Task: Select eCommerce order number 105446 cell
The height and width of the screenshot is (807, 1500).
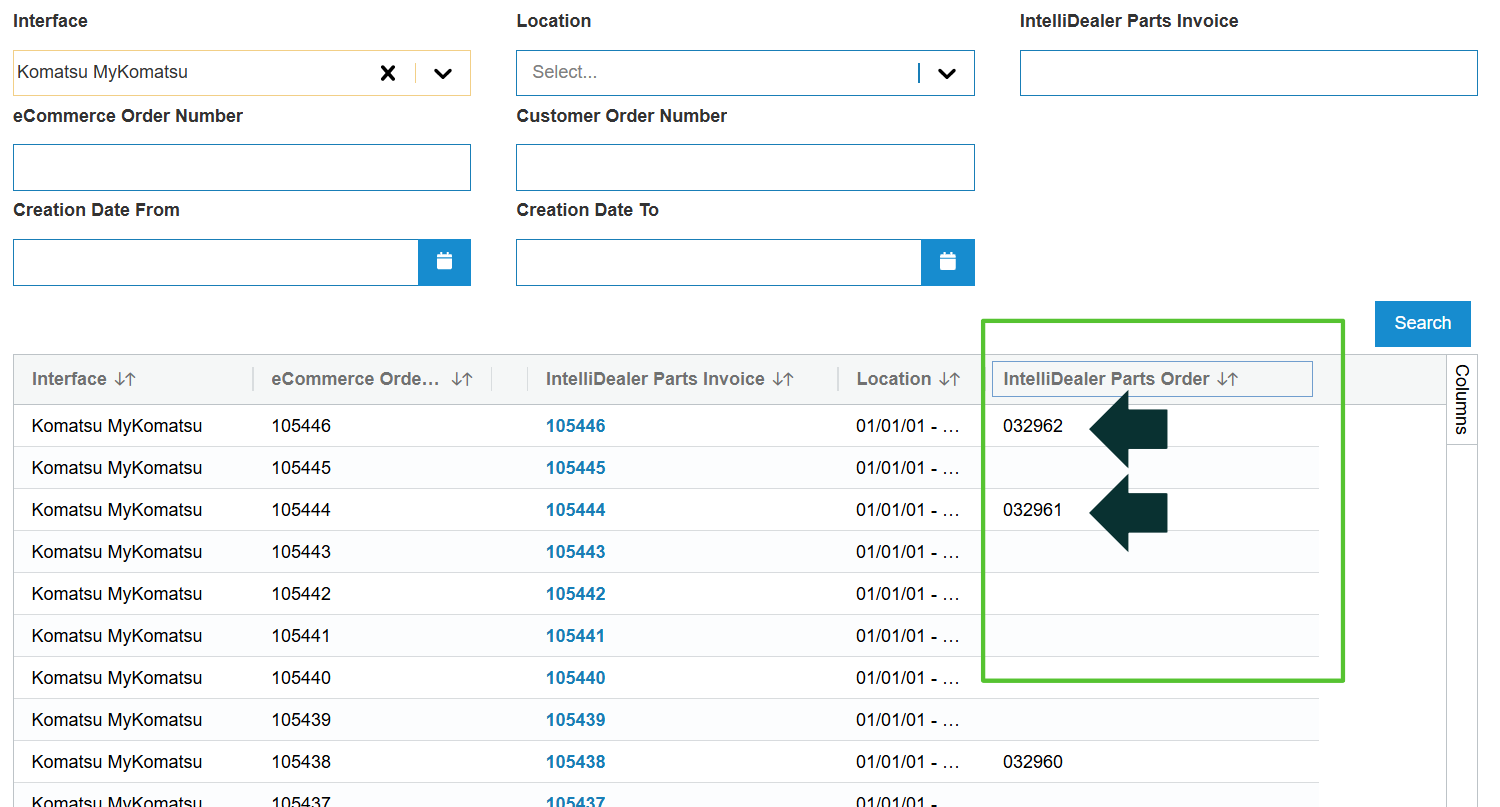Action: point(301,426)
